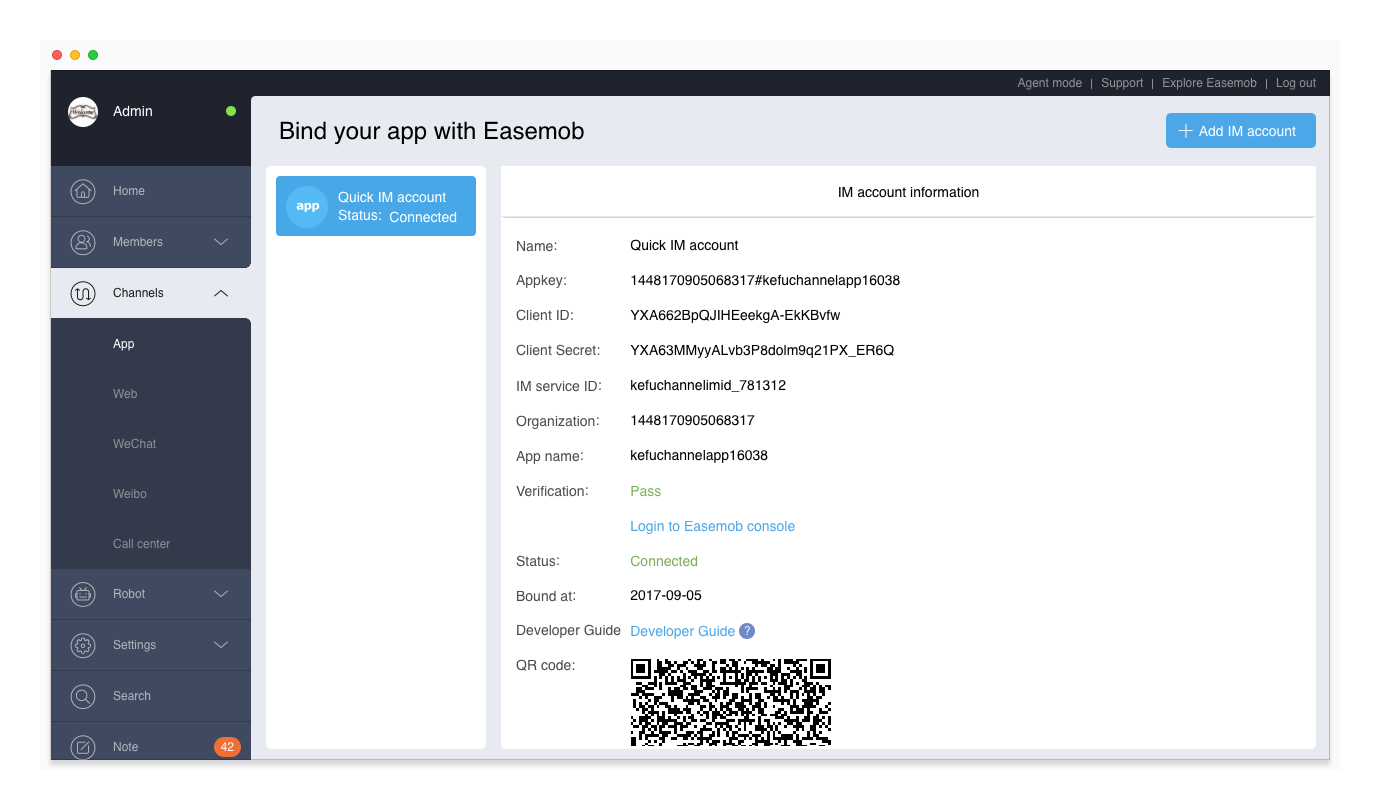Click the Bind your app with Easemob heading
This screenshot has height=810, width=1380.
pos(431,131)
